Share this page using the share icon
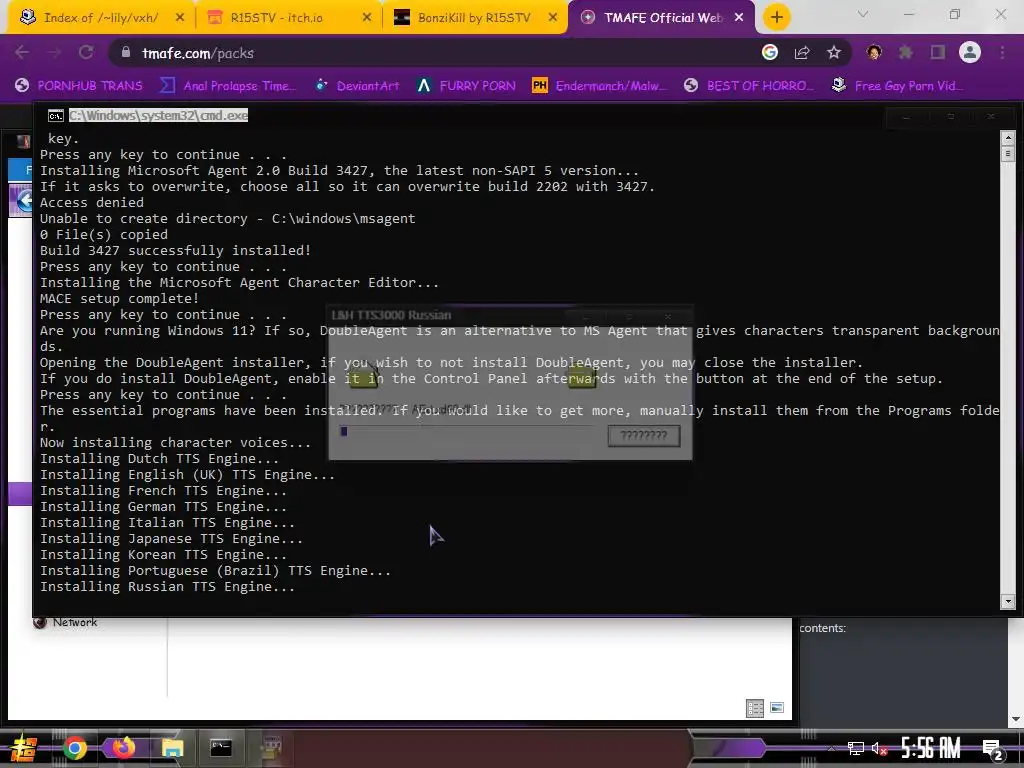The image size is (1024, 768). coord(802,53)
